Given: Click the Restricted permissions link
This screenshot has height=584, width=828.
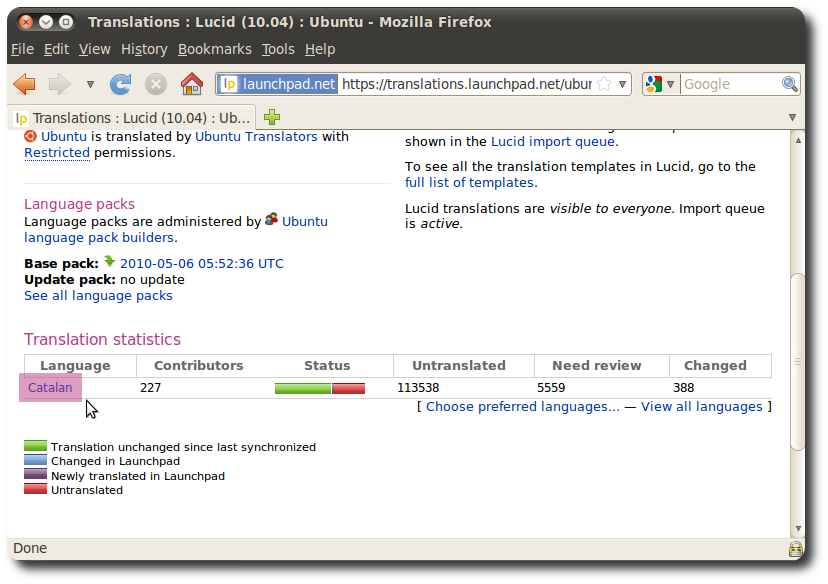Looking at the screenshot, I should point(57,153).
